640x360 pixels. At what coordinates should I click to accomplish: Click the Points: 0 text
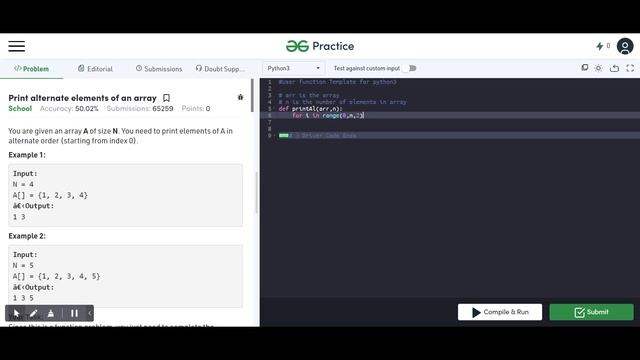tap(196, 109)
